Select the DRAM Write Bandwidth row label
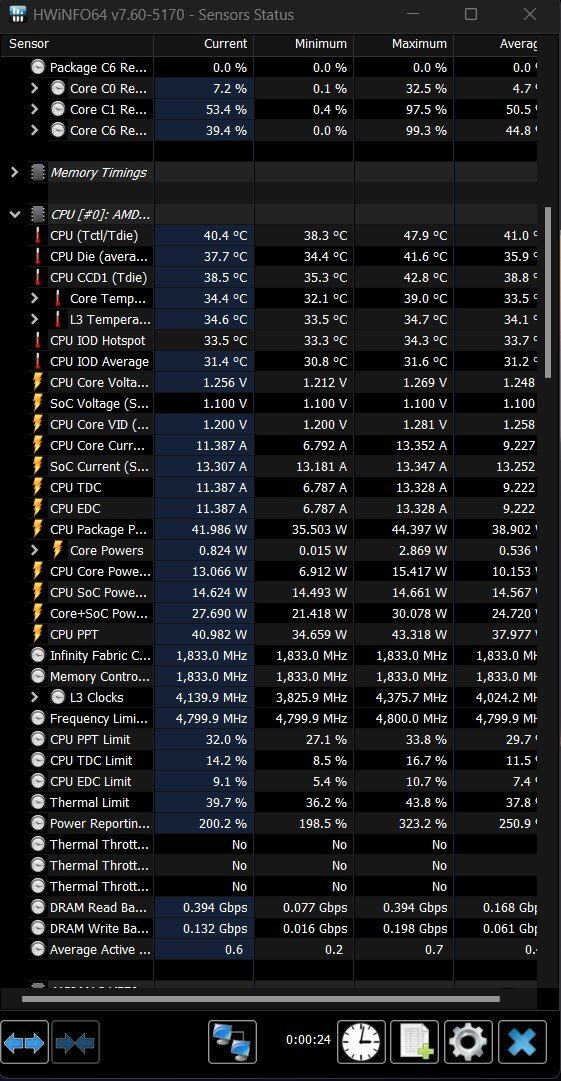This screenshot has width=561, height=1081. pos(99,929)
